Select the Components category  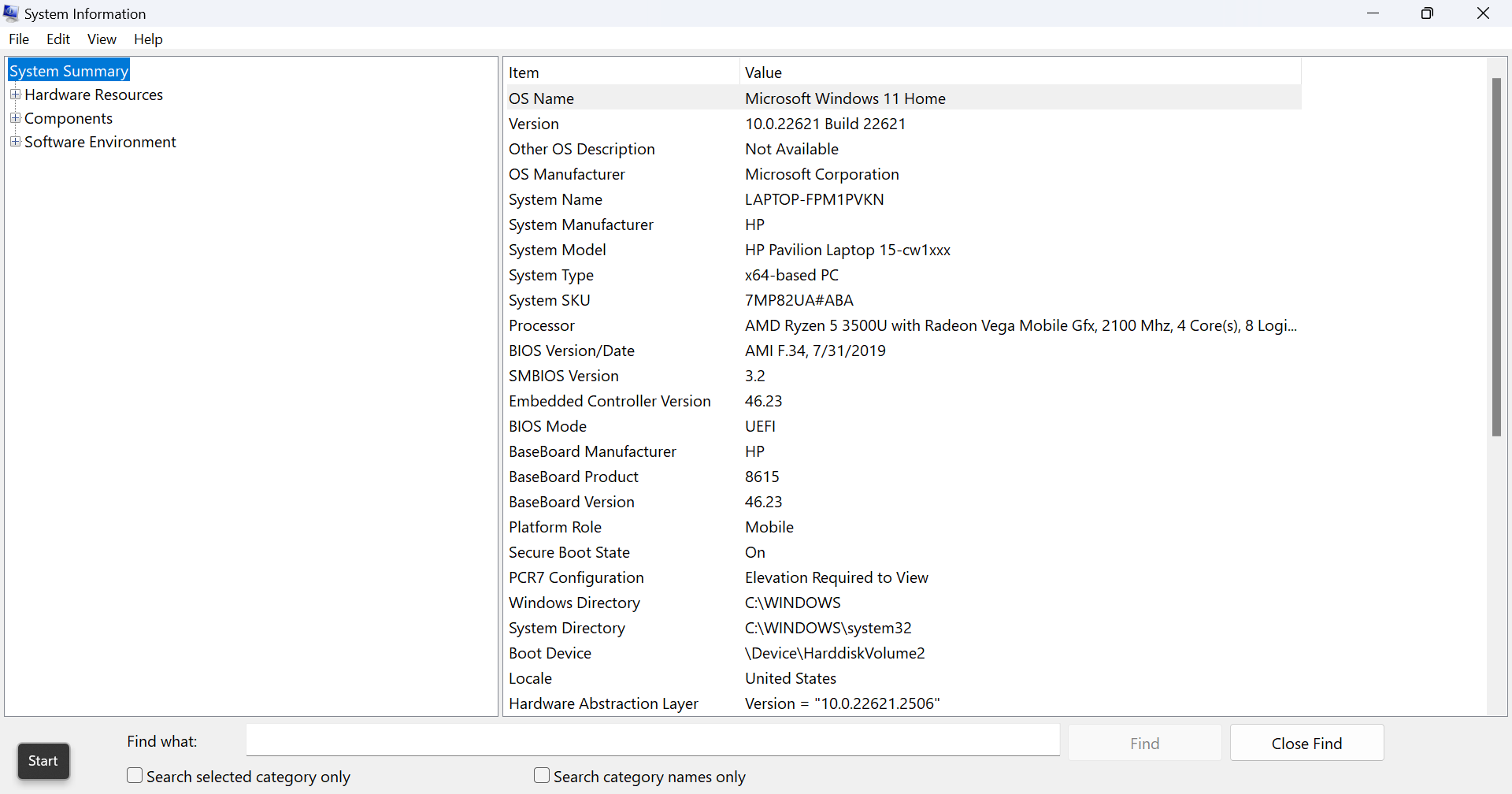click(69, 118)
